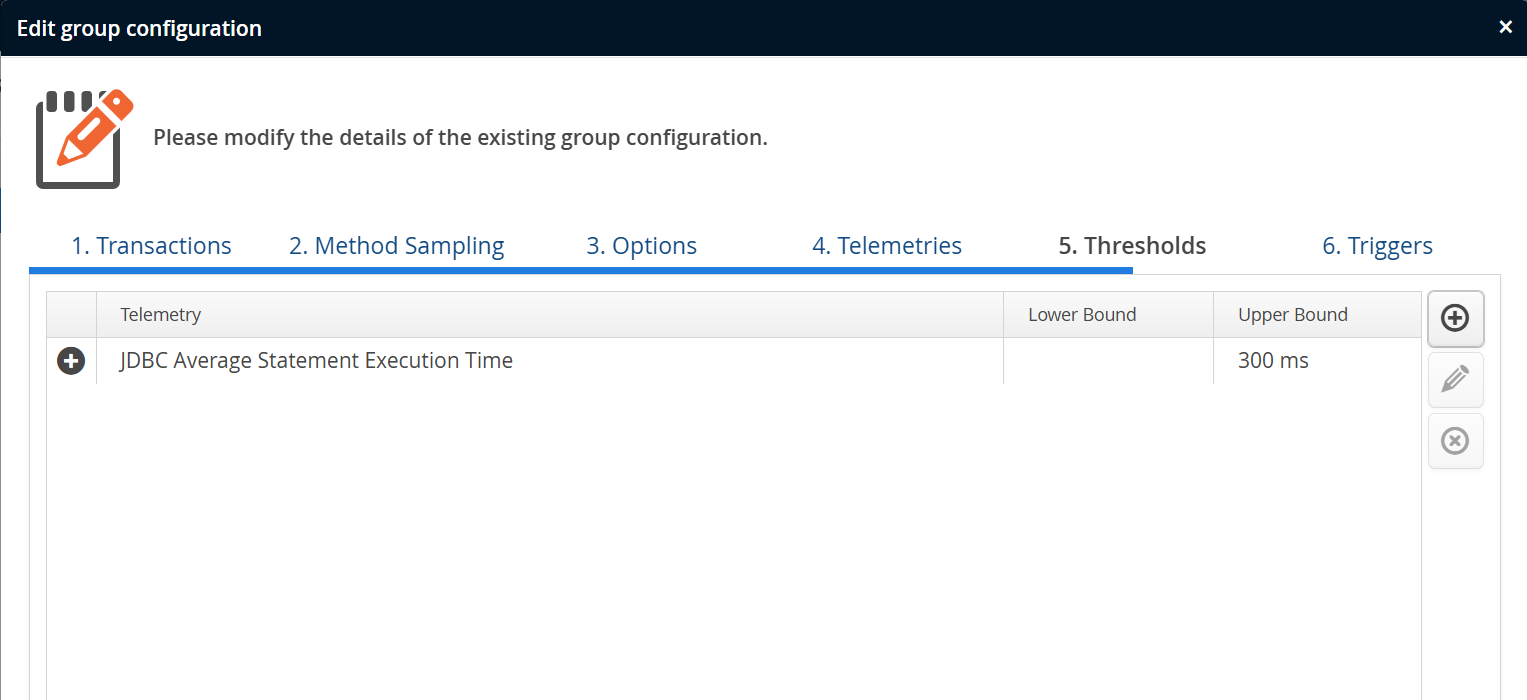Image resolution: width=1527 pixels, height=700 pixels.
Task: Click the 300 ms upper bound cell
Action: pos(1273,361)
